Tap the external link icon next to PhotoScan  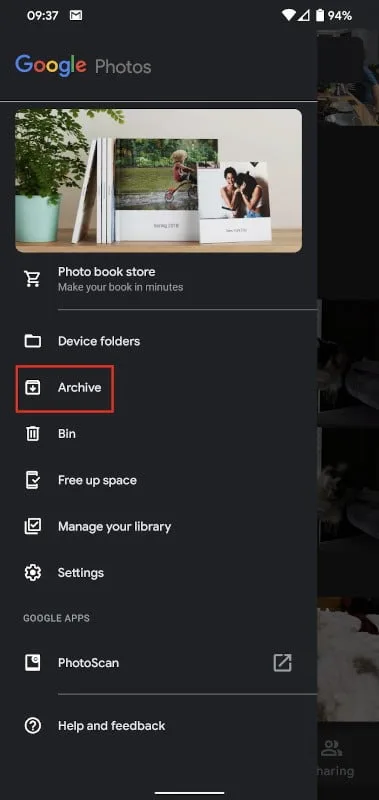point(283,663)
